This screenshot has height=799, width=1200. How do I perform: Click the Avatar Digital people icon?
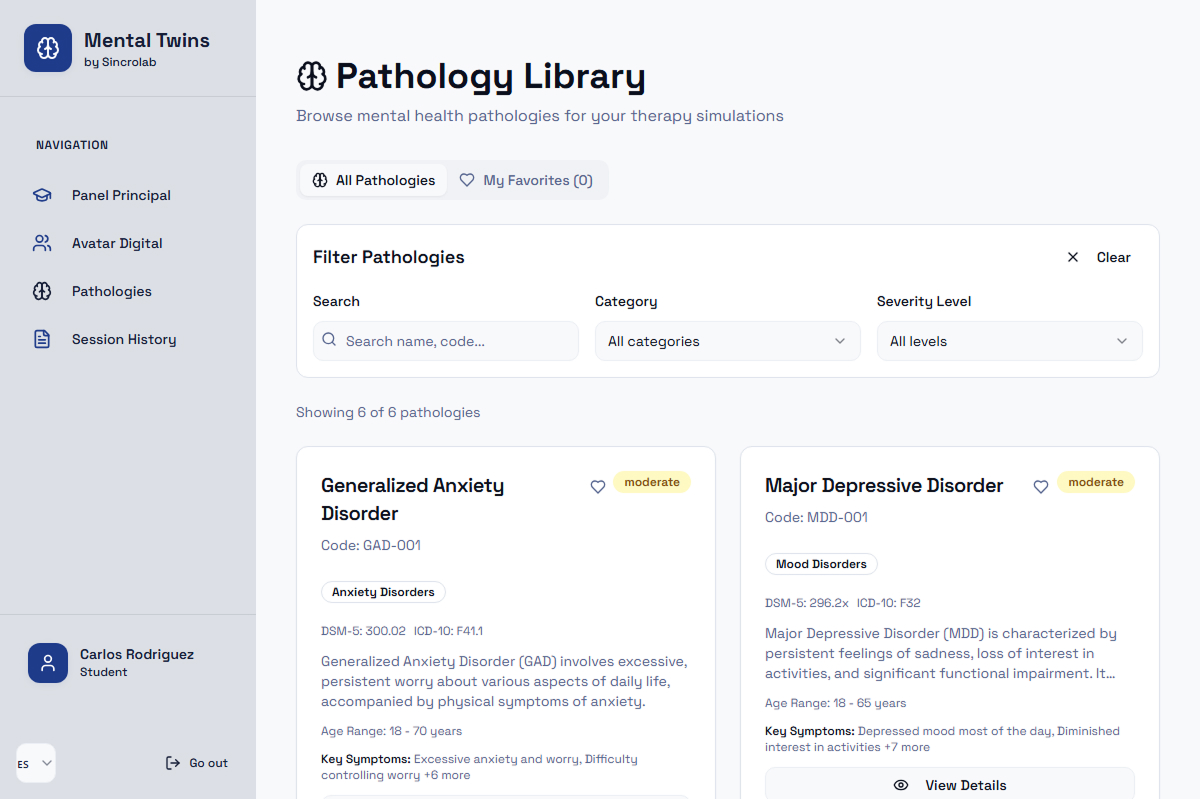tap(42, 243)
